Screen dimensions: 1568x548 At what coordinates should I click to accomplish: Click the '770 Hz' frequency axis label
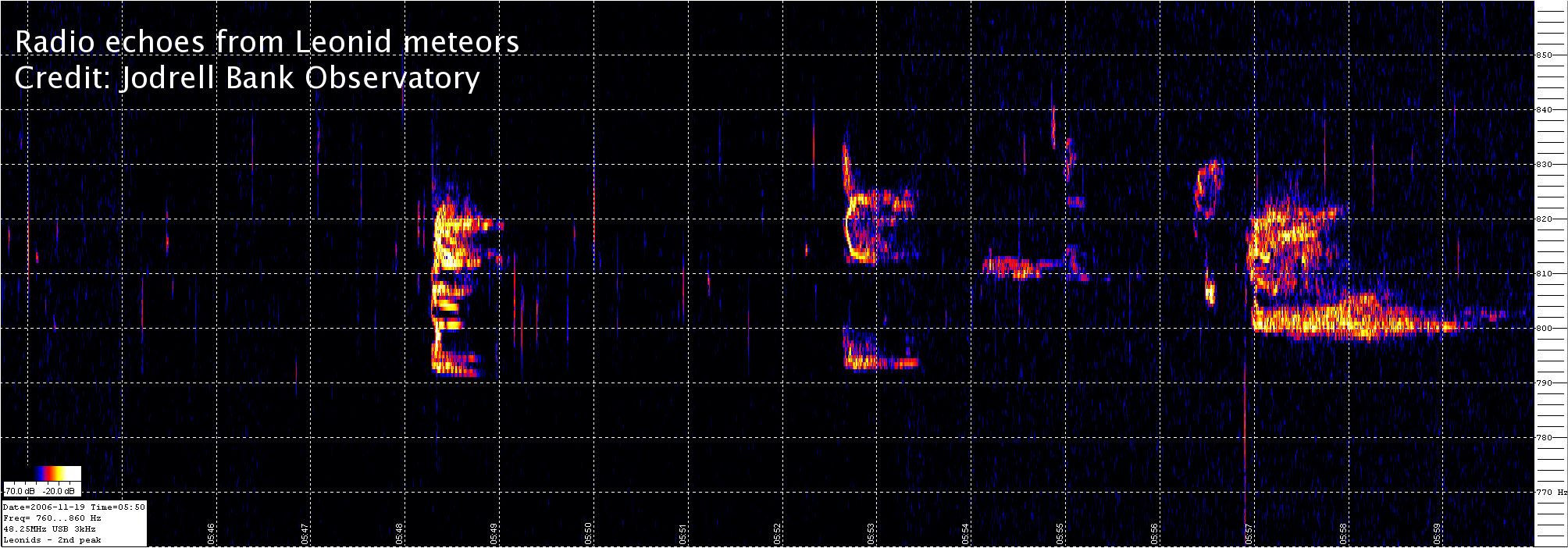tap(1552, 493)
